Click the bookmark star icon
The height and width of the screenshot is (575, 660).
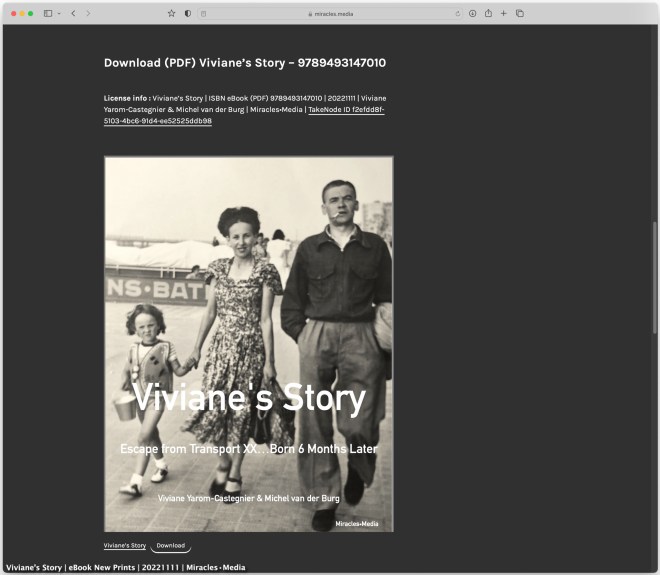[x=171, y=13]
